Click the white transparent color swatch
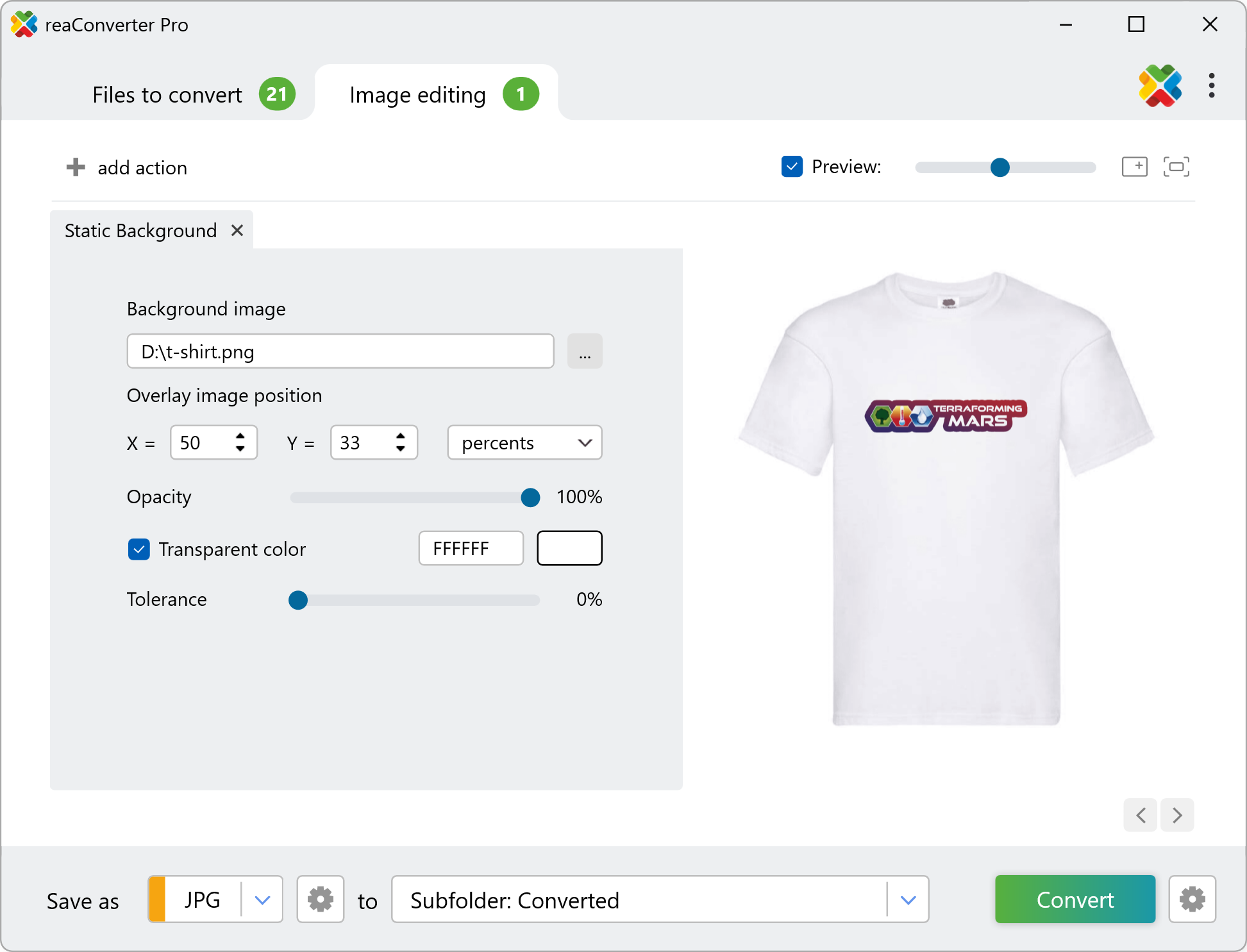 pyautogui.click(x=569, y=548)
